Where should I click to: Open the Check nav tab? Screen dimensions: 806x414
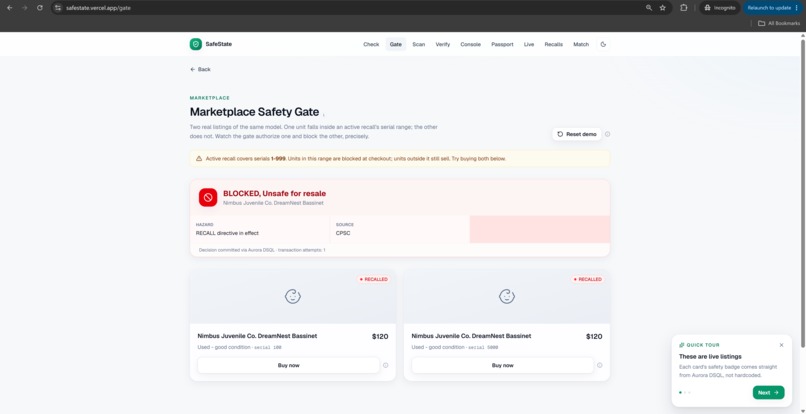371,44
